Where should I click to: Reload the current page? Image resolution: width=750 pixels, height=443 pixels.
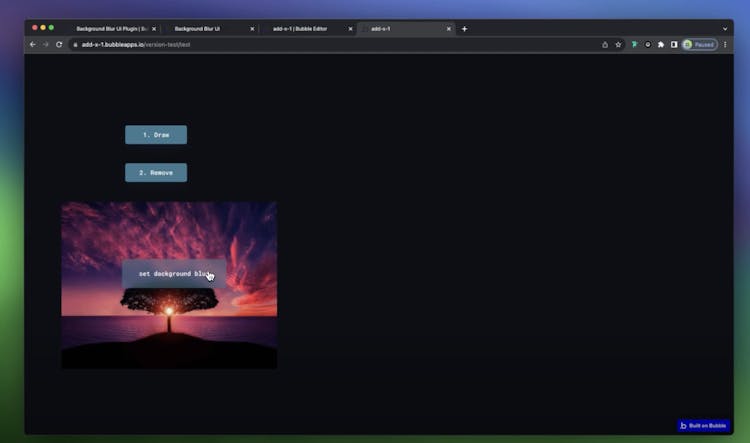pos(59,44)
